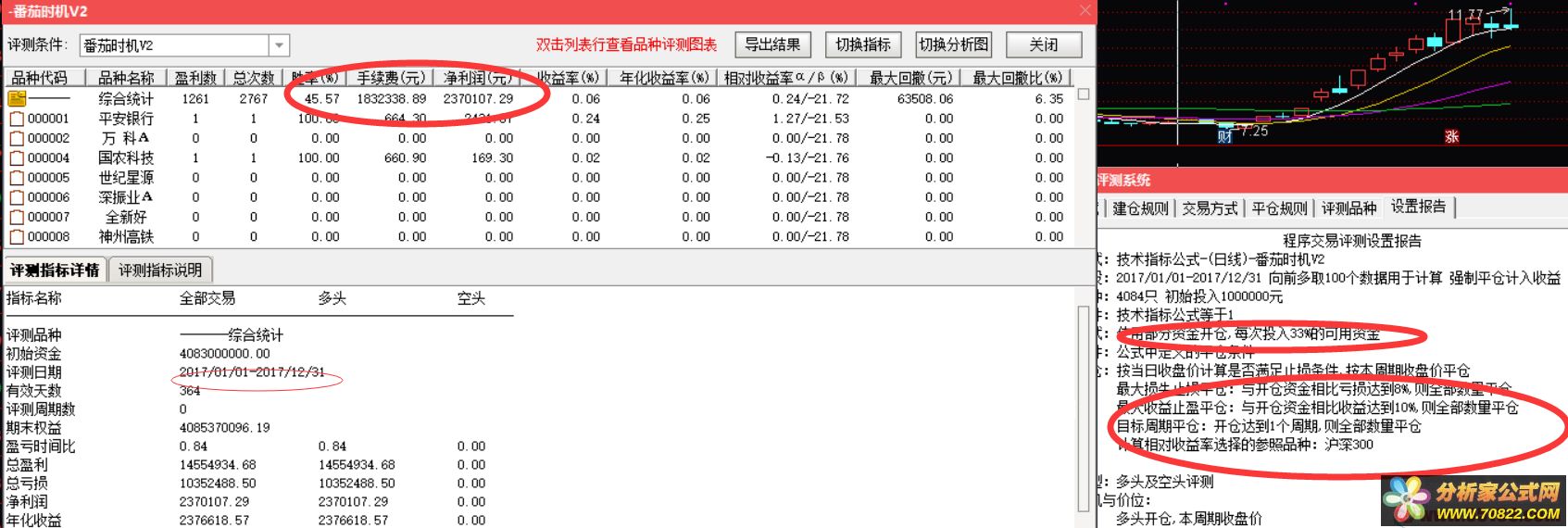Click the 综合统计 folder icon
Viewport: 1568px width, 528px height.
[17, 98]
